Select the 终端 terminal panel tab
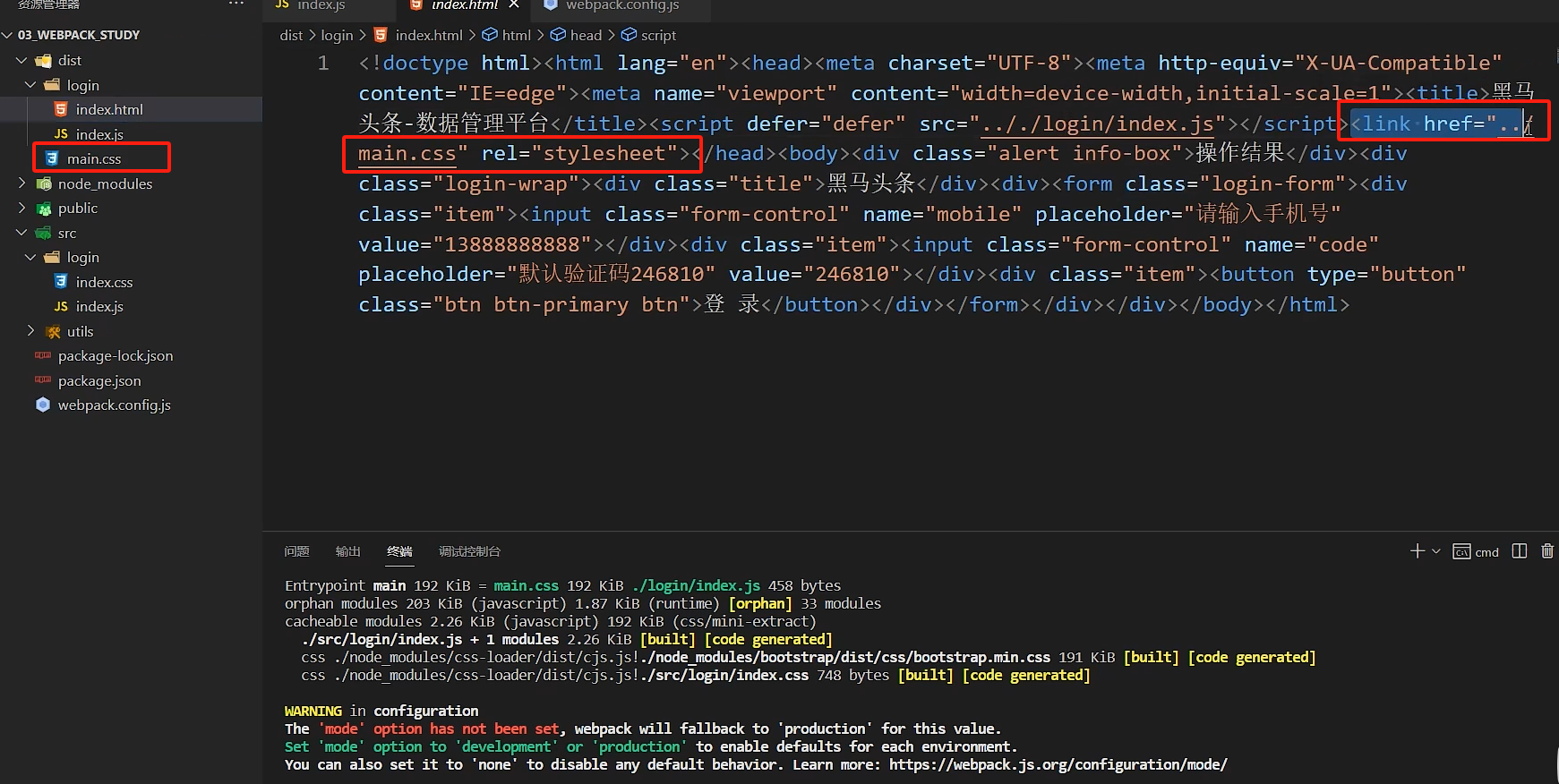This screenshot has height=784, width=1559. pyautogui.click(x=399, y=551)
